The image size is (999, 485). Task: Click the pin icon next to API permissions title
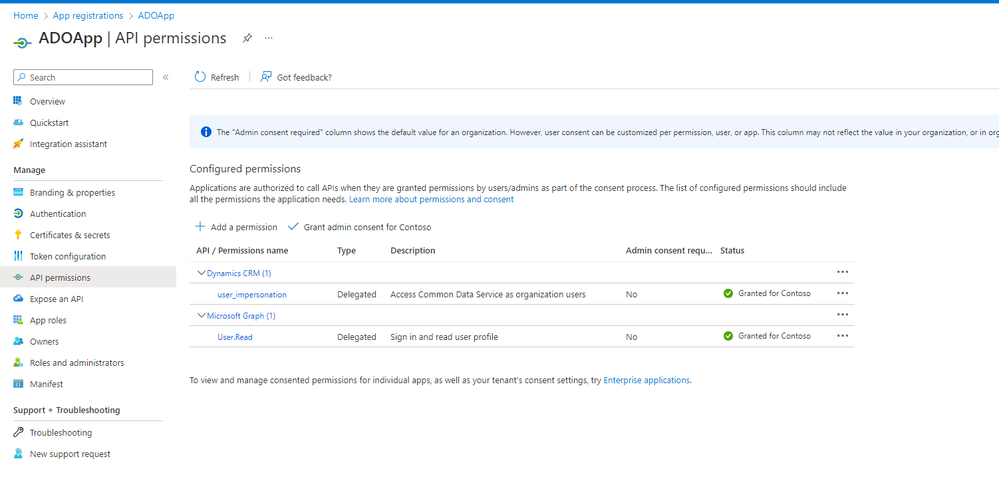pyautogui.click(x=247, y=38)
